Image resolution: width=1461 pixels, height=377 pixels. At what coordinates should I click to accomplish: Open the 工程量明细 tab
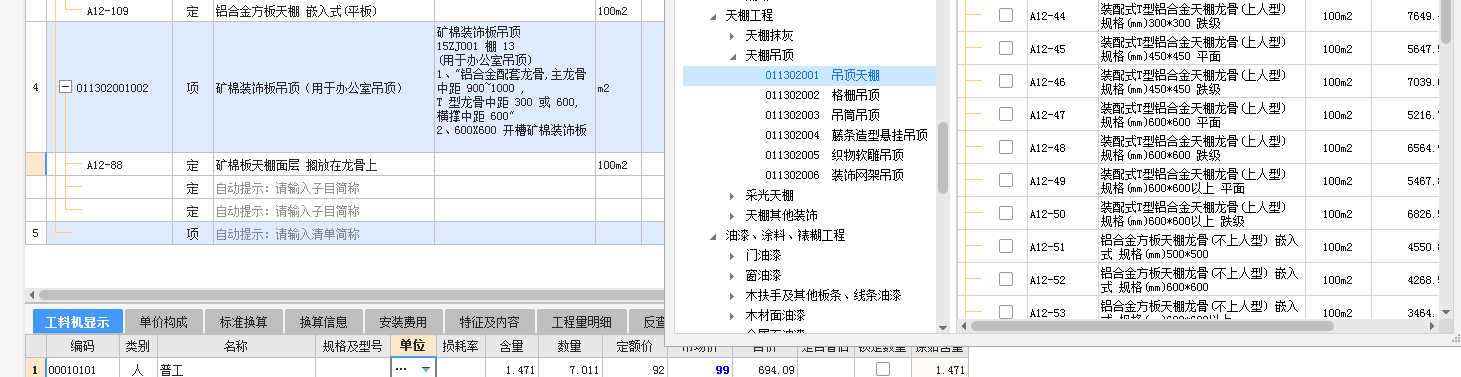(582, 322)
